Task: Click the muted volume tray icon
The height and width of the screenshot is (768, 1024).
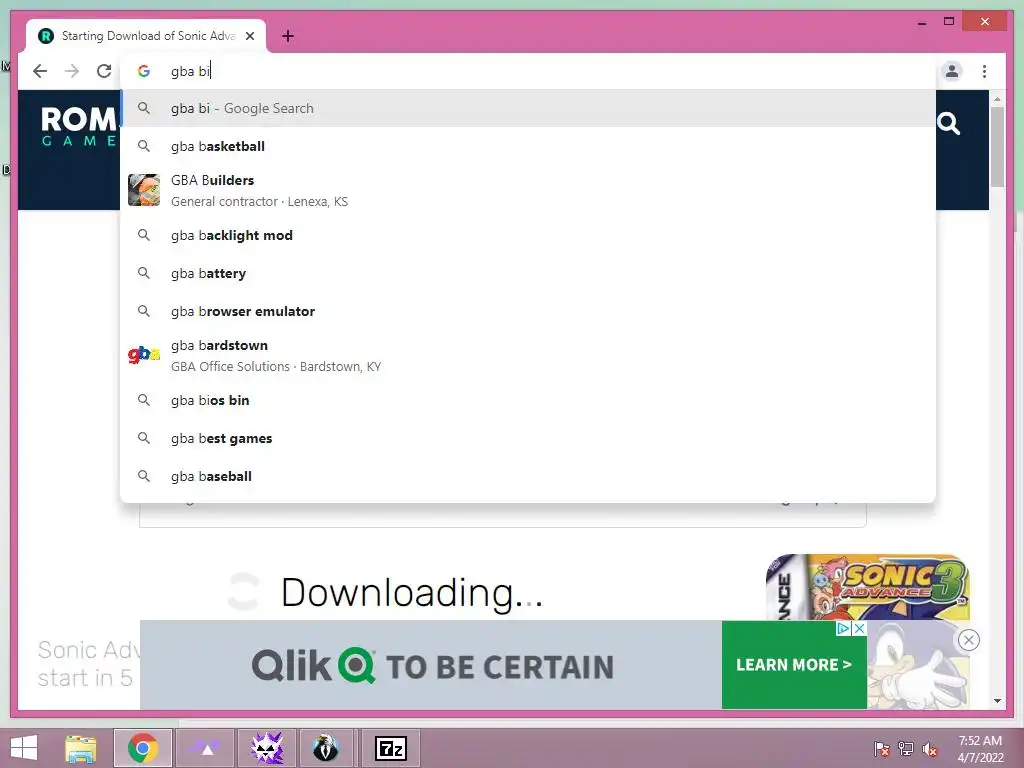Action: [929, 749]
